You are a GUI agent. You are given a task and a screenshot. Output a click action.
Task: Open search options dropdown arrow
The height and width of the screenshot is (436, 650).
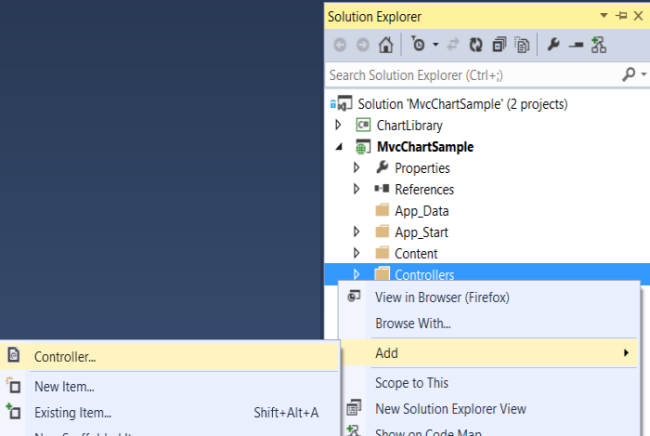(x=644, y=75)
